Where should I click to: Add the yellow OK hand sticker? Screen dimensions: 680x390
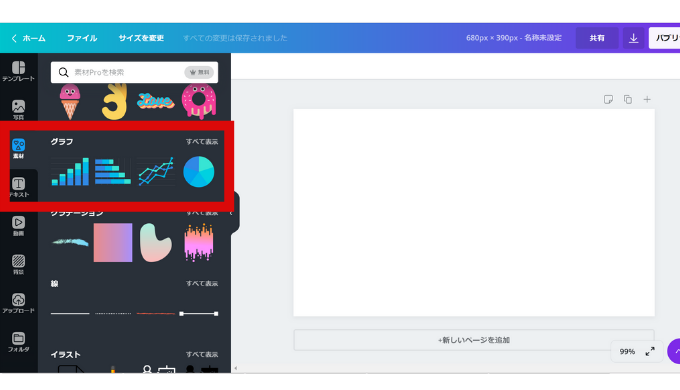coord(114,102)
